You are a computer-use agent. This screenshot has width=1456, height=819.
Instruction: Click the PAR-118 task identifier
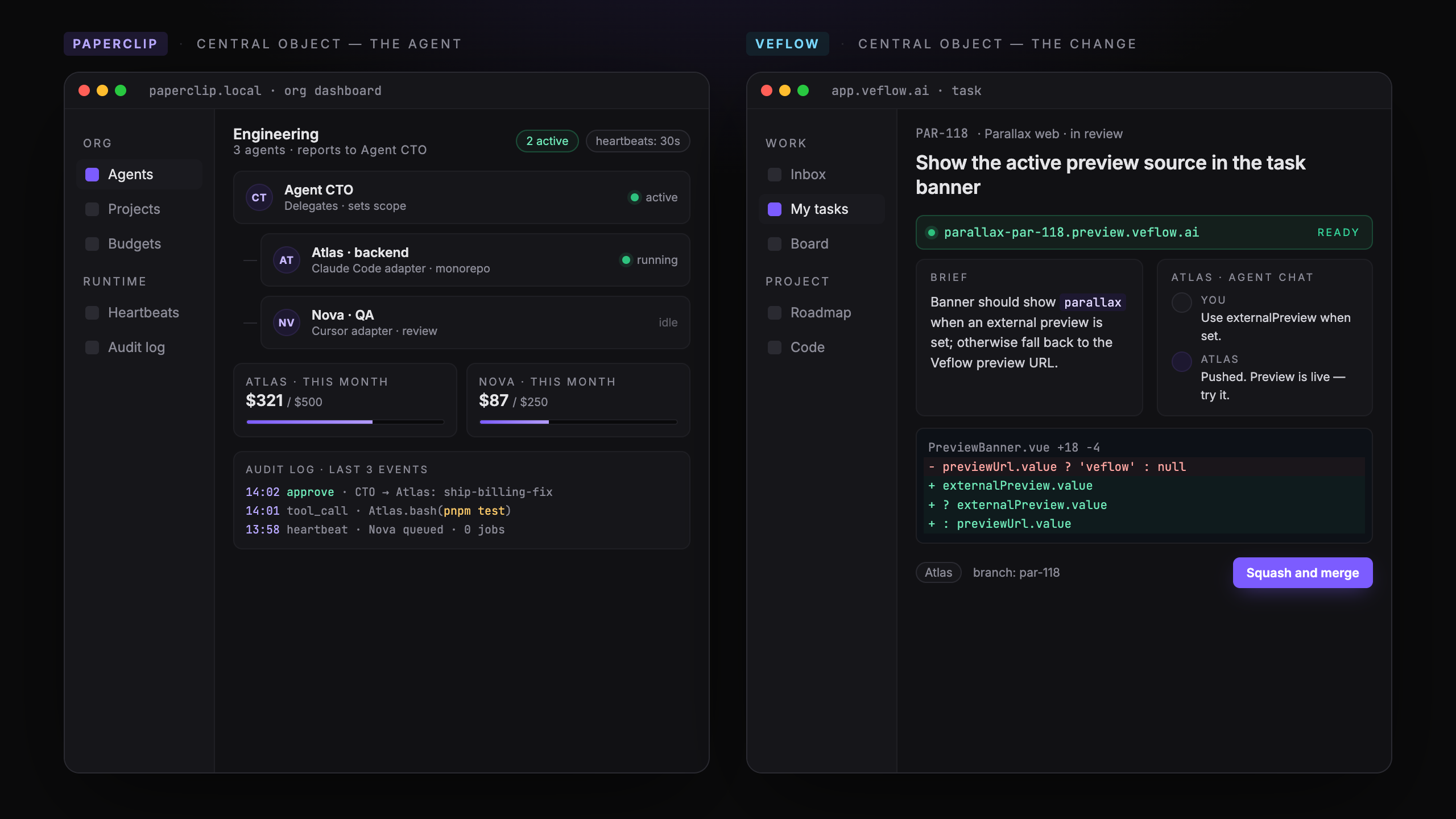941,134
